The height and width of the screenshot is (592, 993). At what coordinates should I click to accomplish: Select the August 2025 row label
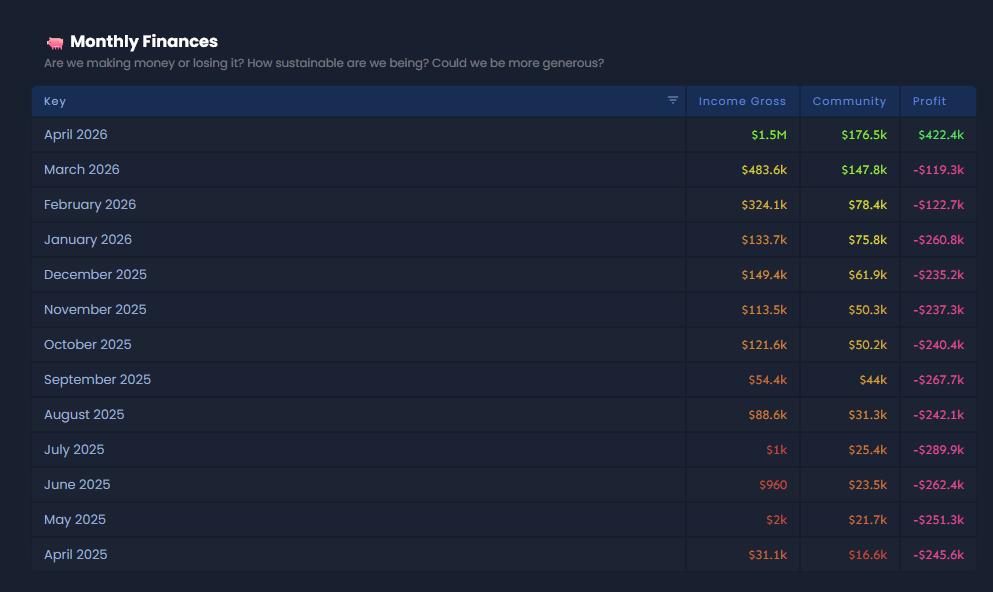[x=84, y=414]
